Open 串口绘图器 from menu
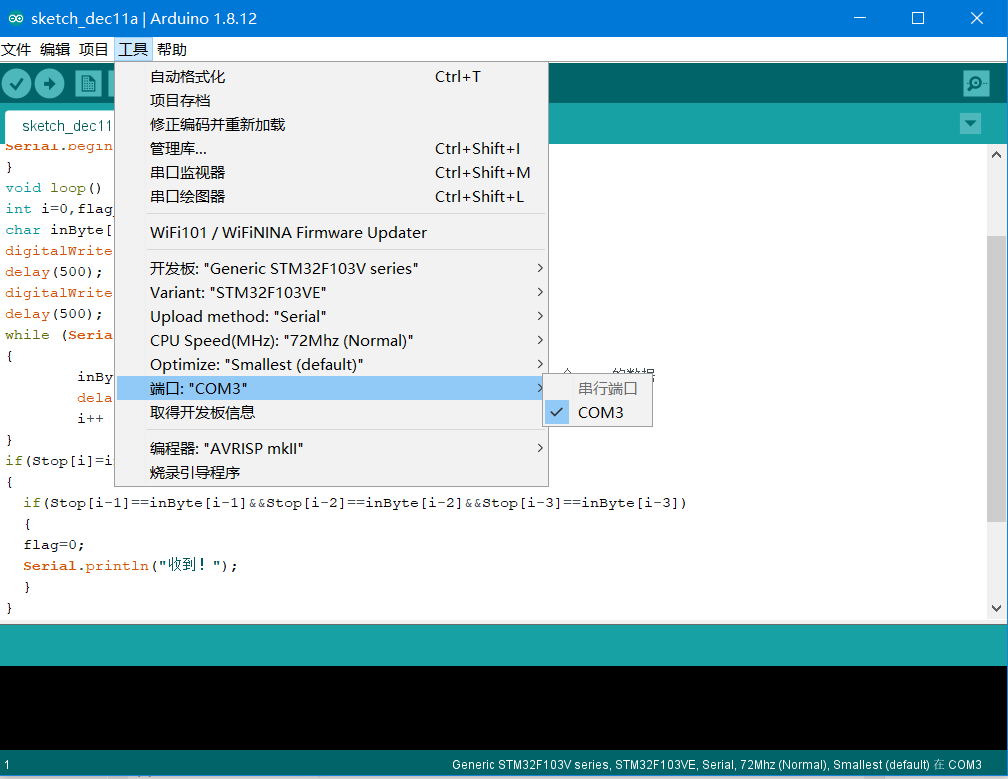Screen dimensions: 1008x779 pyautogui.click(x=331, y=197)
